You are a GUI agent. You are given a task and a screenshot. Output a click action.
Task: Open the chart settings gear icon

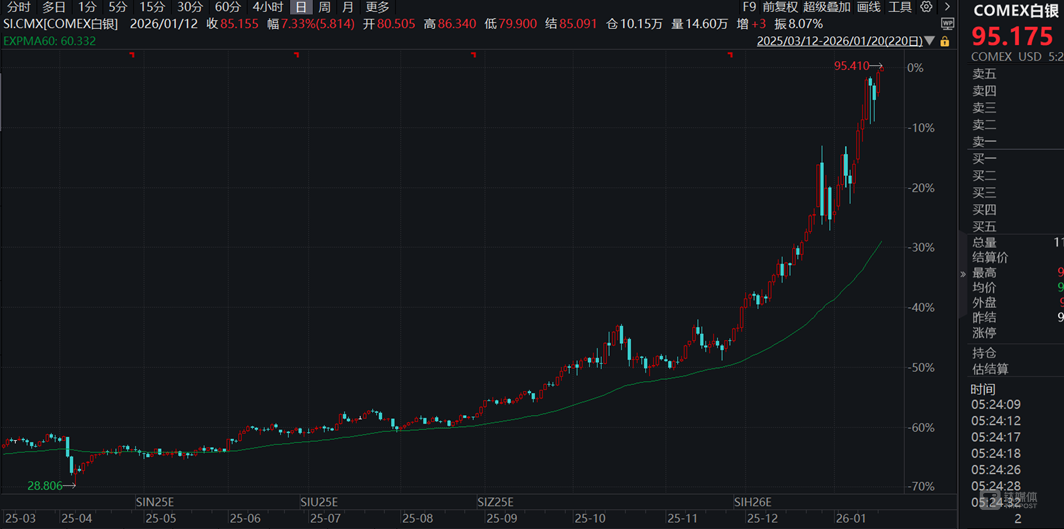(925, 7)
